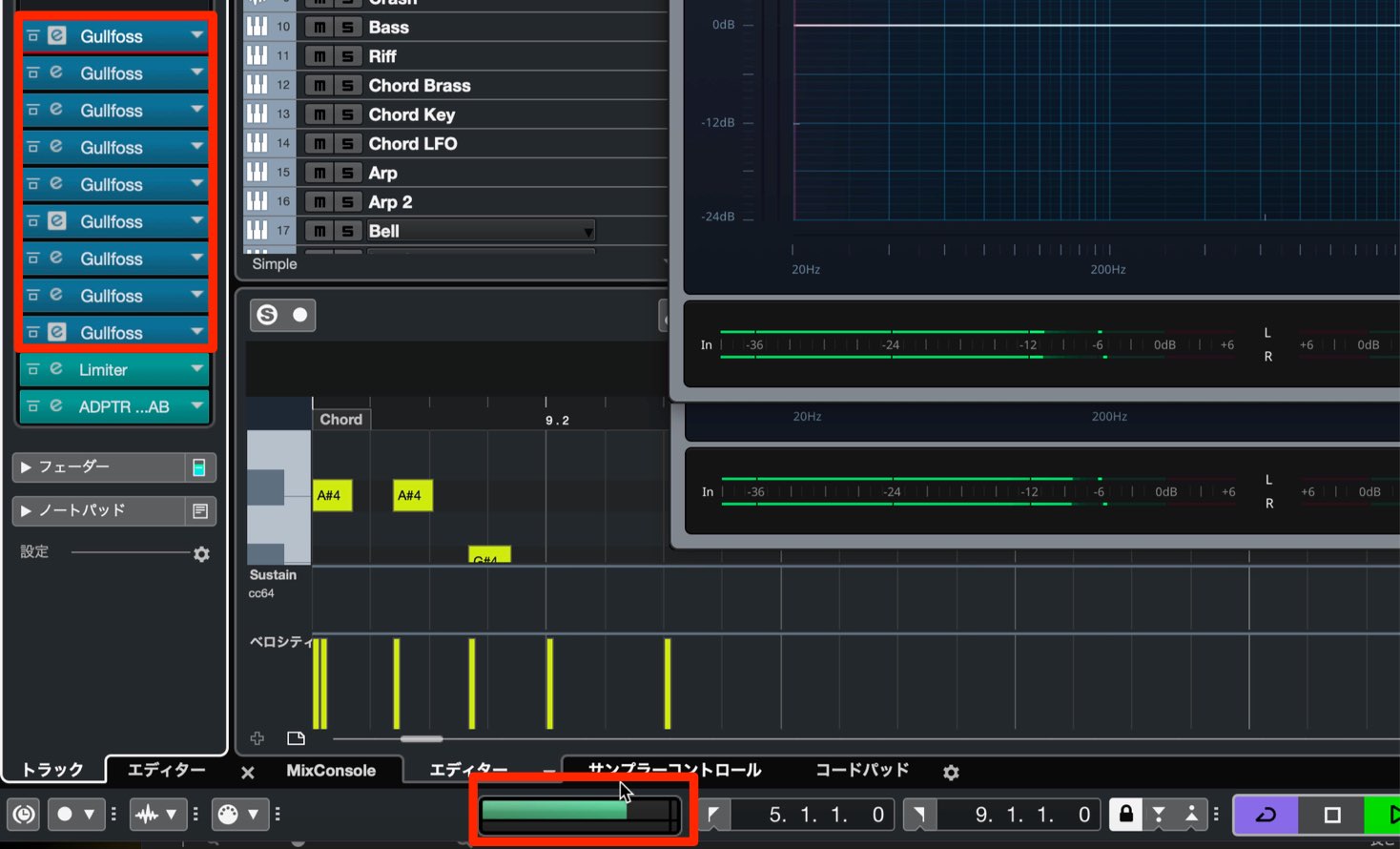The width and height of the screenshot is (1400, 849).
Task: Click the Bass track instrument icon
Action: pos(257,27)
